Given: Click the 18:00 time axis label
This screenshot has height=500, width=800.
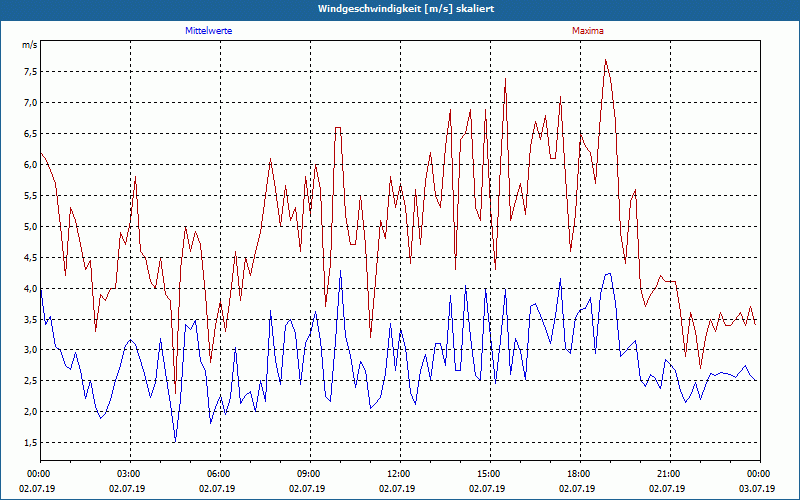Looking at the screenshot, I should pyautogui.click(x=580, y=474).
